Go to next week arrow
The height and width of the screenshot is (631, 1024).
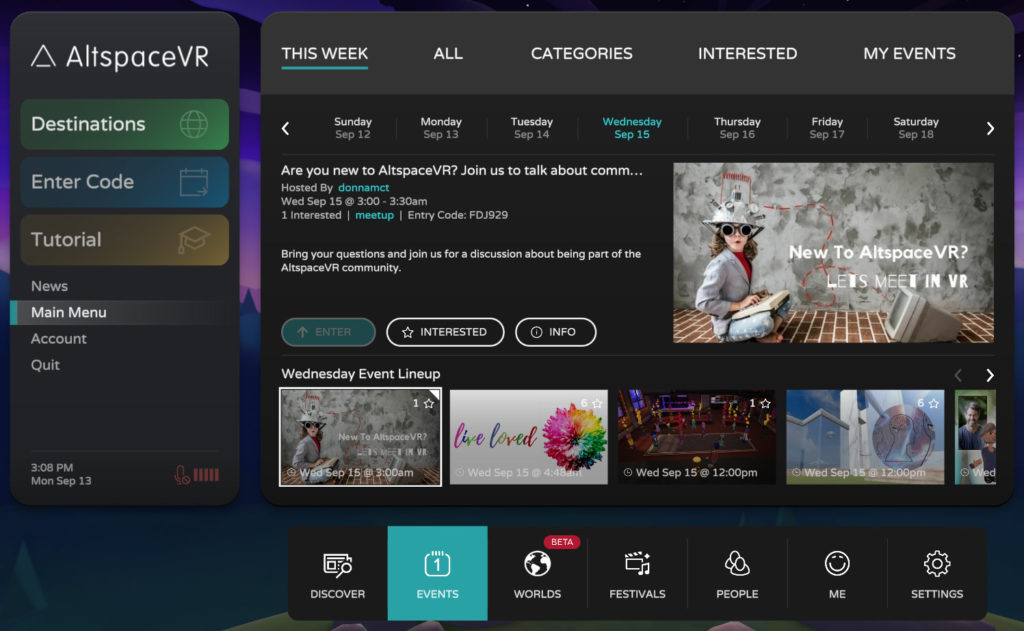(x=990, y=128)
